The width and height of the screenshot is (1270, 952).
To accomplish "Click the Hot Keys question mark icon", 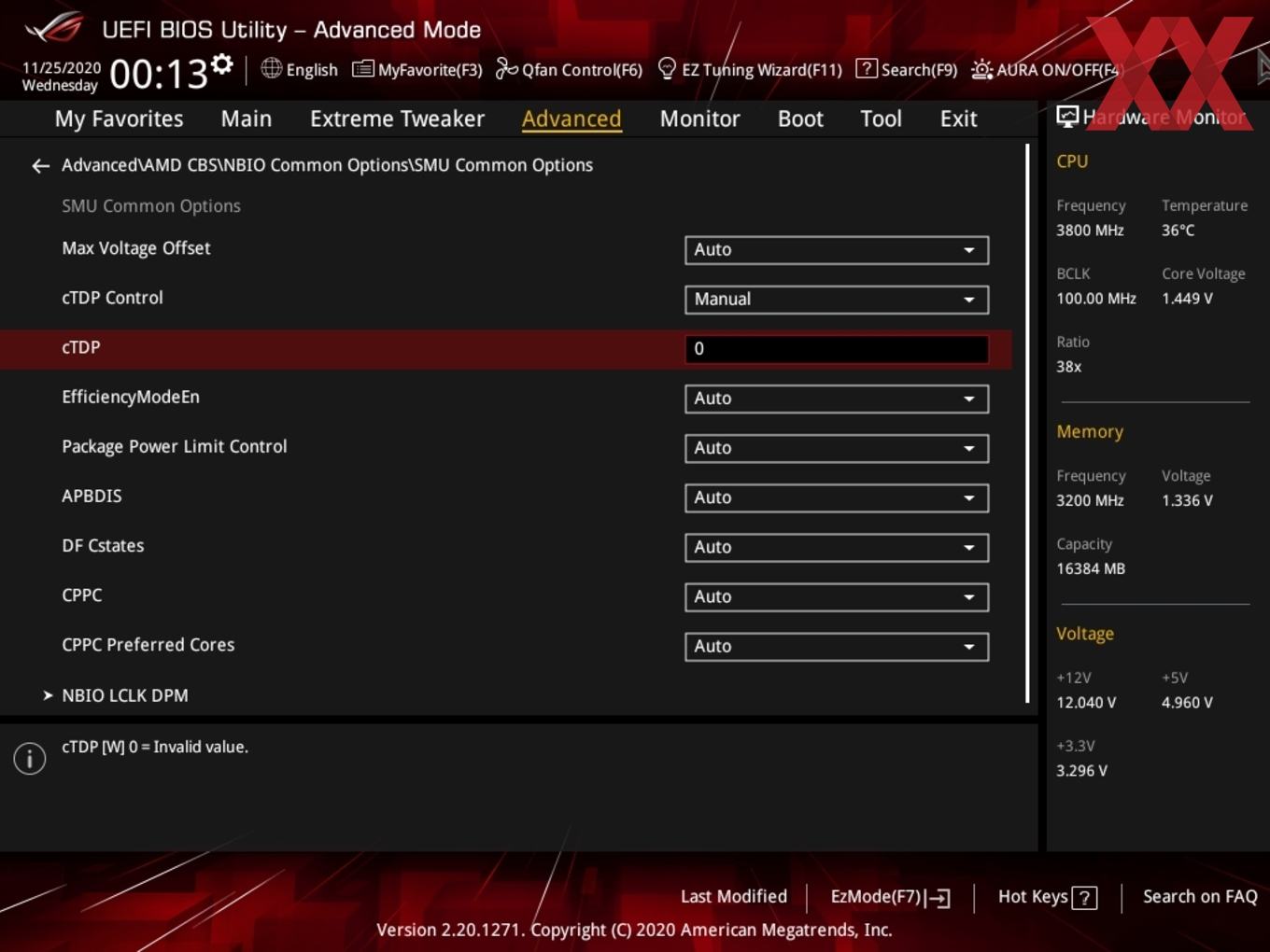I will [x=1084, y=898].
